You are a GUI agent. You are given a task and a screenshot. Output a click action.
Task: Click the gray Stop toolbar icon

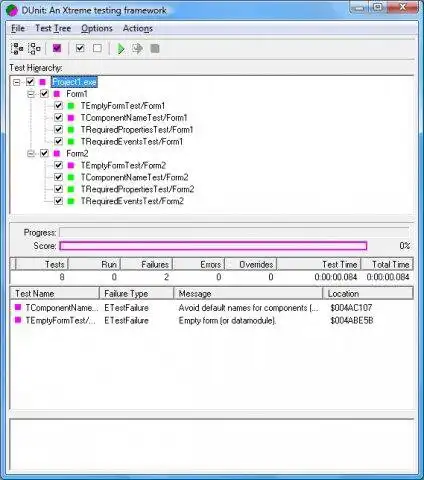(x=155, y=49)
